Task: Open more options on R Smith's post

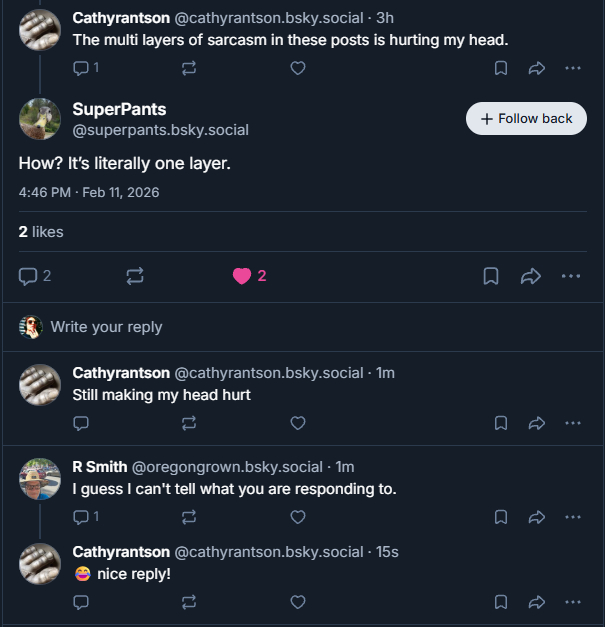Action: [x=572, y=517]
